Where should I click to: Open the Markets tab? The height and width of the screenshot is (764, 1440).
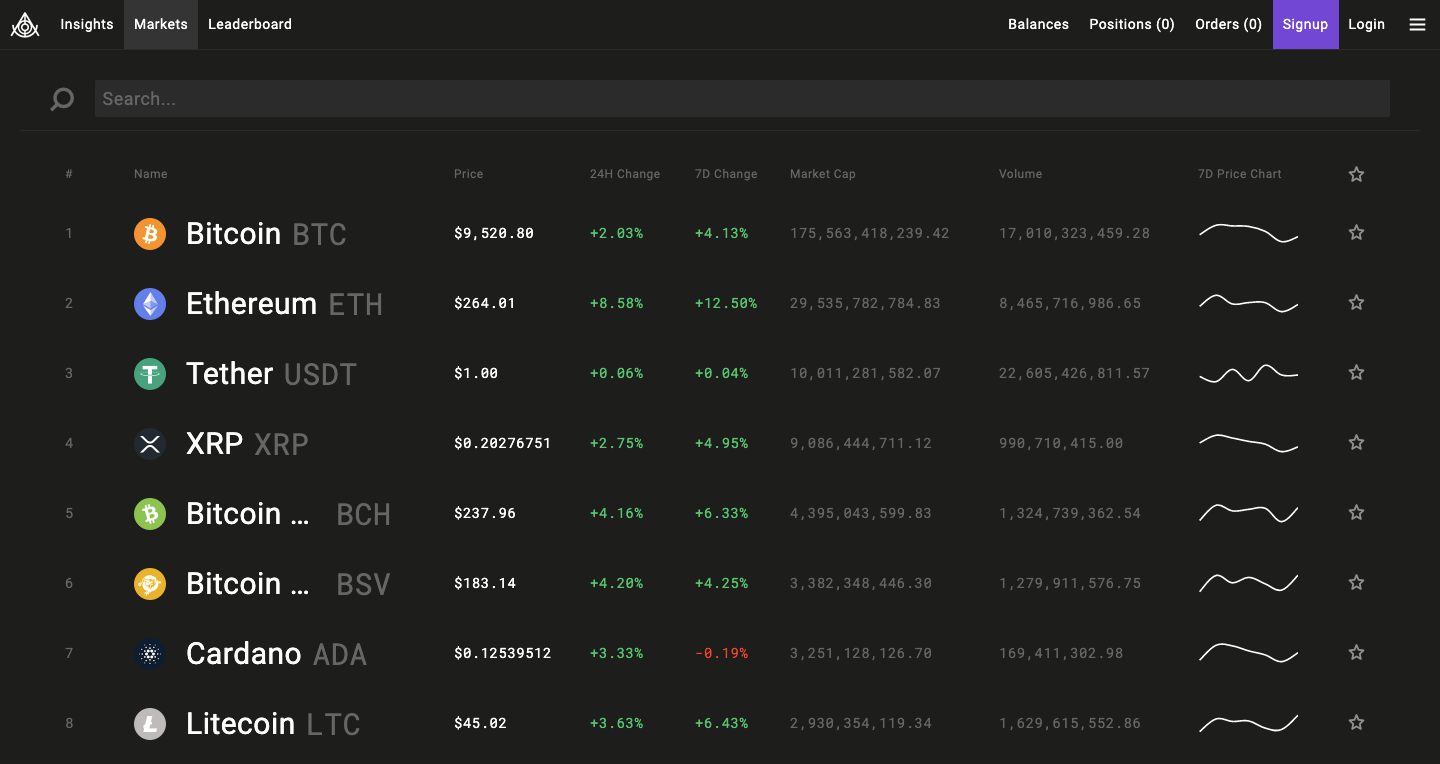click(x=161, y=25)
